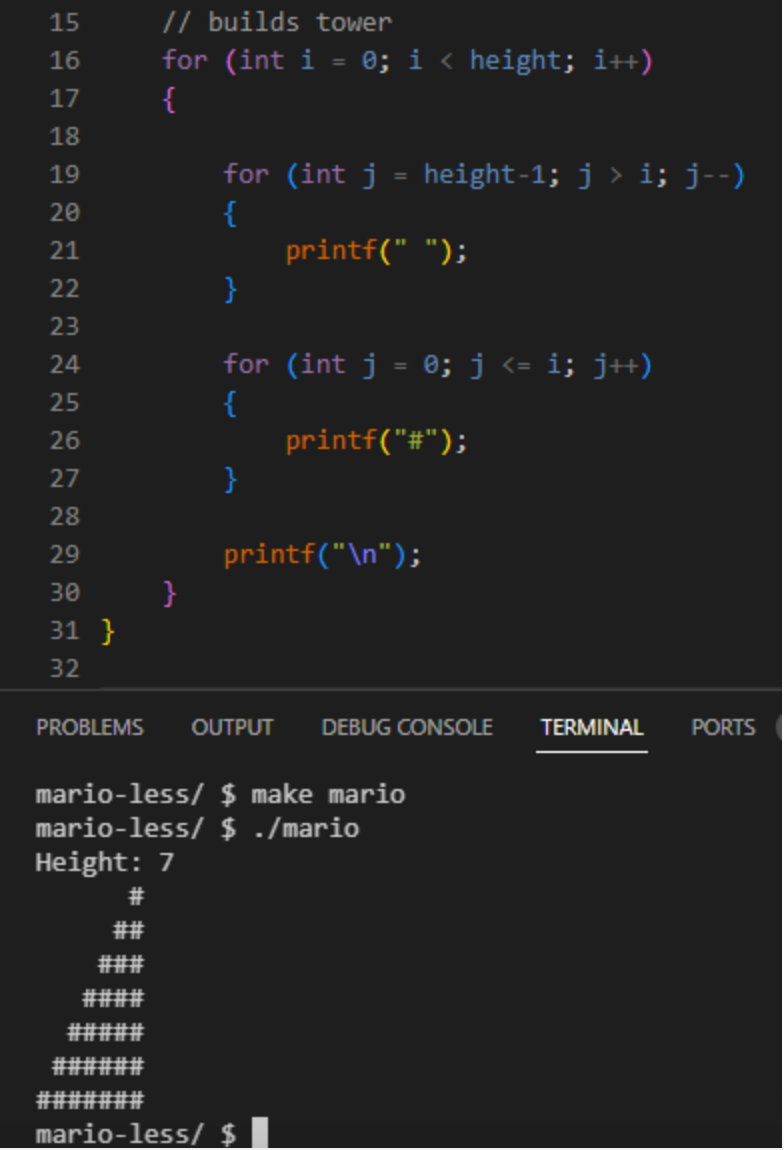784x1150 pixels.
Task: Click the terminal prompt cursor block
Action: [x=260, y=1132]
